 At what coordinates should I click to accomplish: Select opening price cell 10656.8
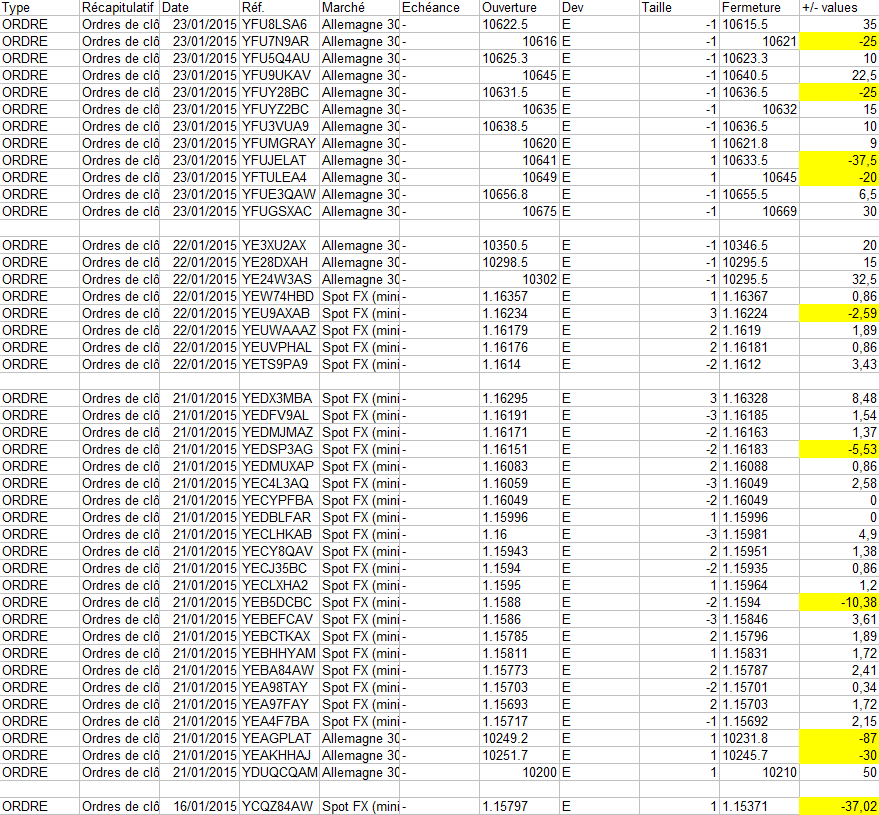pyautogui.click(x=520, y=195)
